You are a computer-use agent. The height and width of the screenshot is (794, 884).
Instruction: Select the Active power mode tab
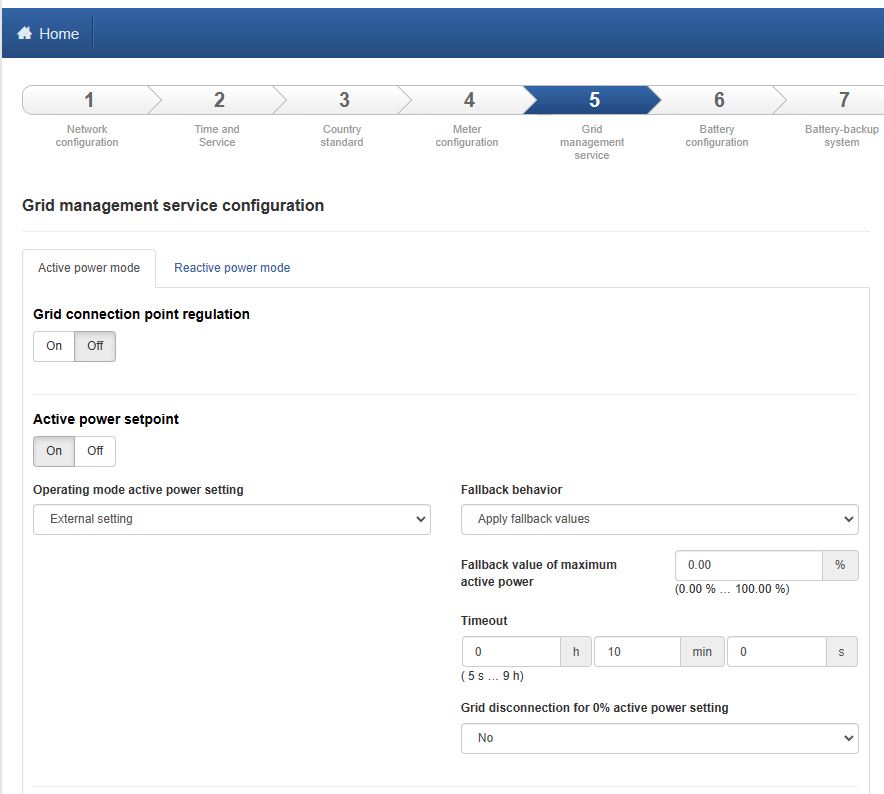89,268
